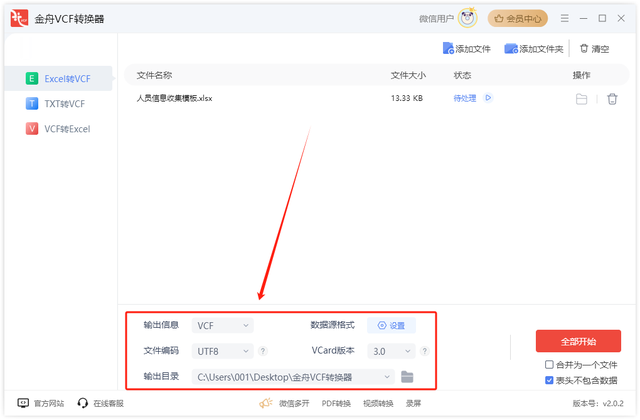Click the 文件大小 column header
The image size is (640, 420).
coord(408,75)
